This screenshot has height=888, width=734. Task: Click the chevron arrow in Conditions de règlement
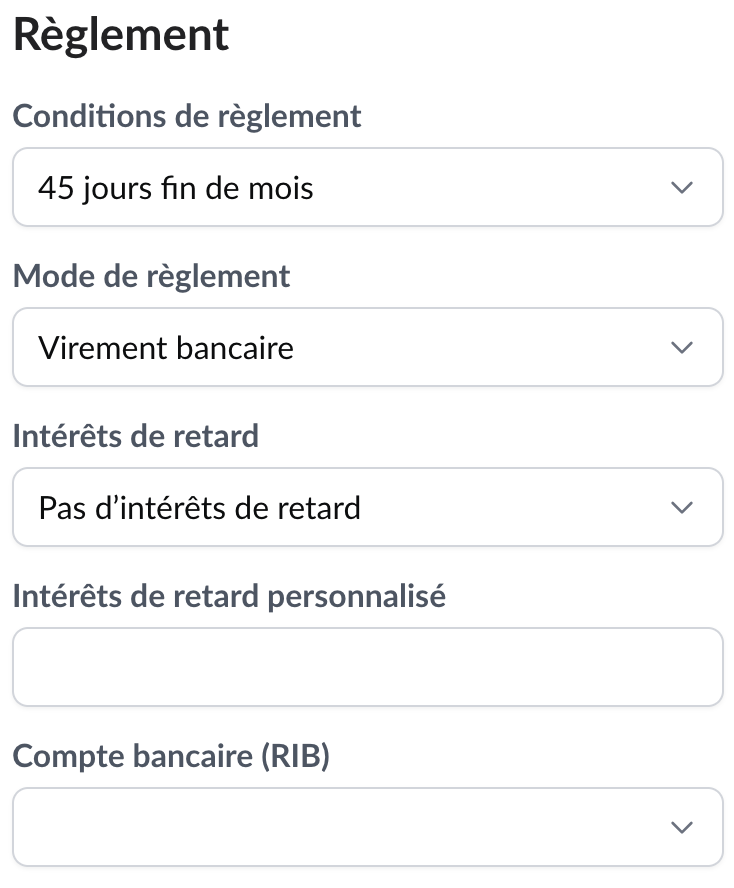coord(682,187)
